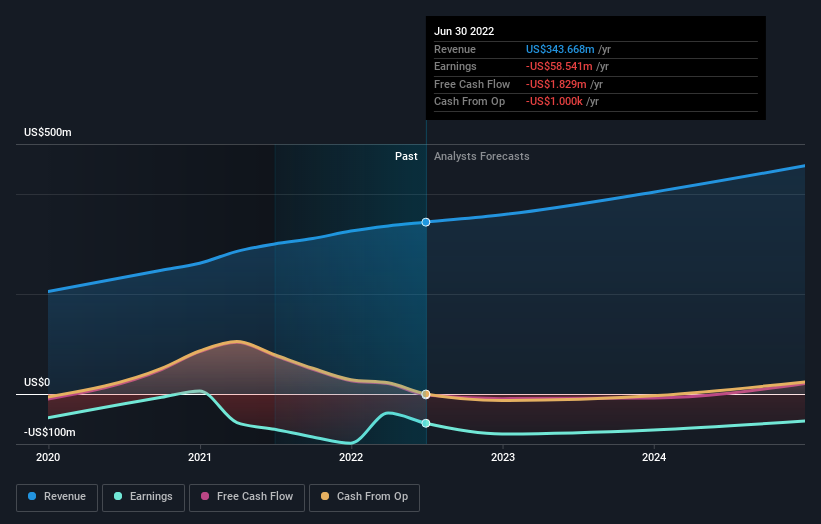Click the Revenue data point on the blue line
The height and width of the screenshot is (524, 821).
click(426, 222)
